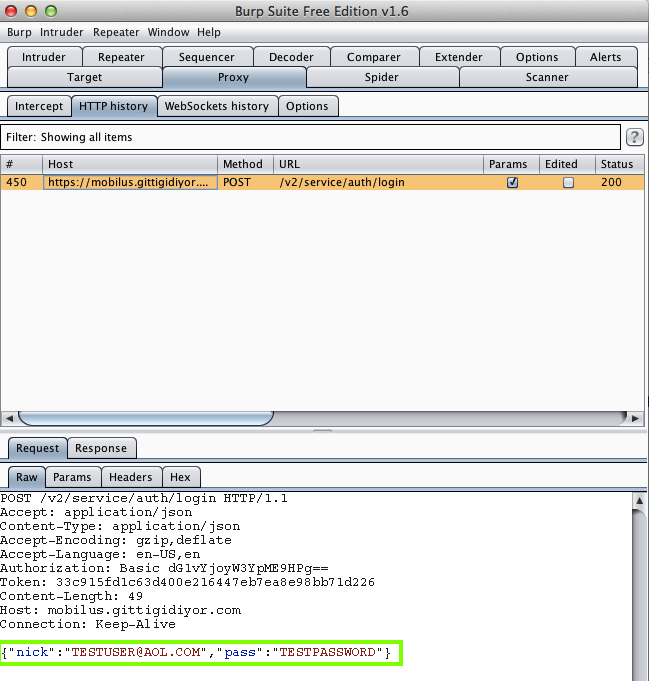Viewport: 649px width, 681px height.
Task: Sort by the Edited column header
Action: 567,164
